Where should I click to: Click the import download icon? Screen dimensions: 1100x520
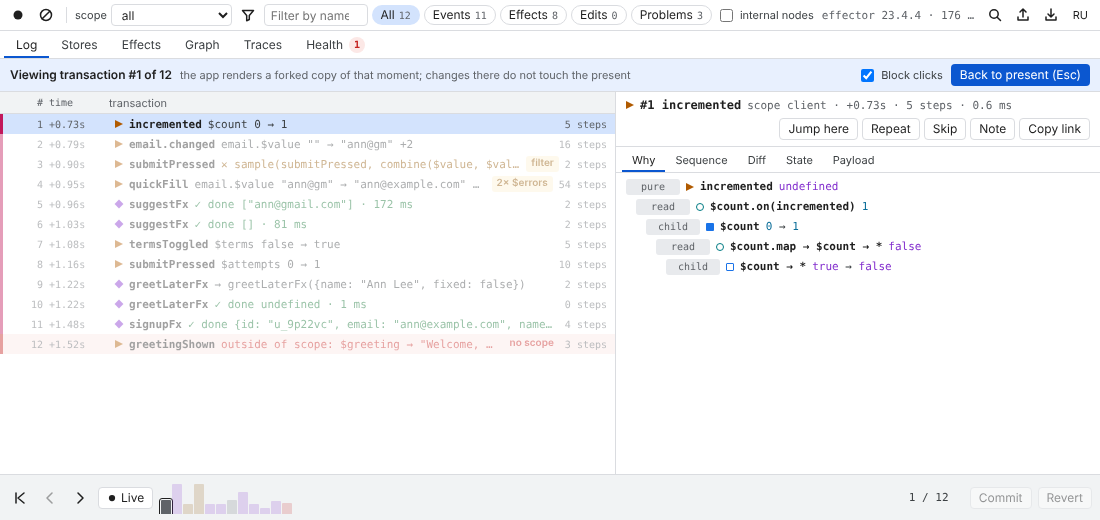(x=1051, y=15)
